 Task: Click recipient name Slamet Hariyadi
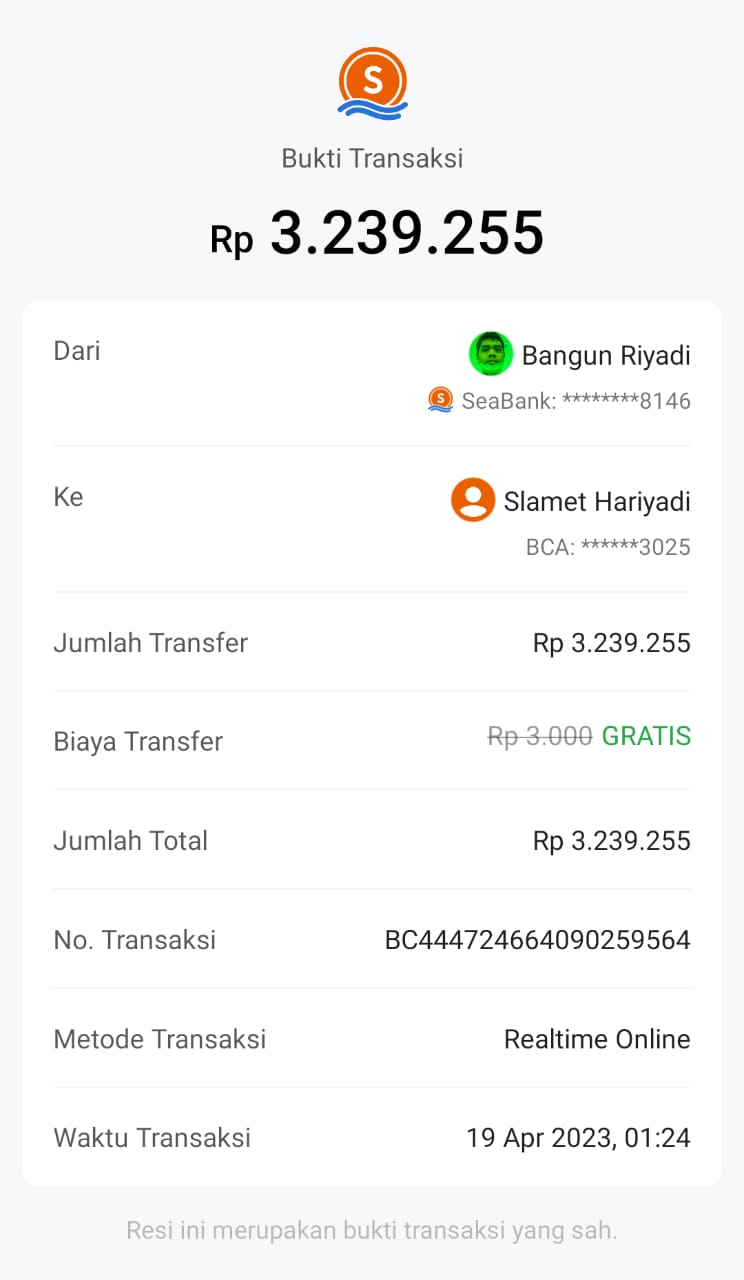tap(597, 501)
